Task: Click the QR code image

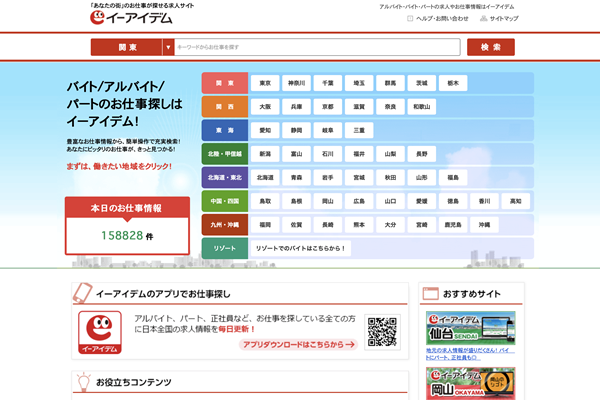Action: [x=382, y=332]
